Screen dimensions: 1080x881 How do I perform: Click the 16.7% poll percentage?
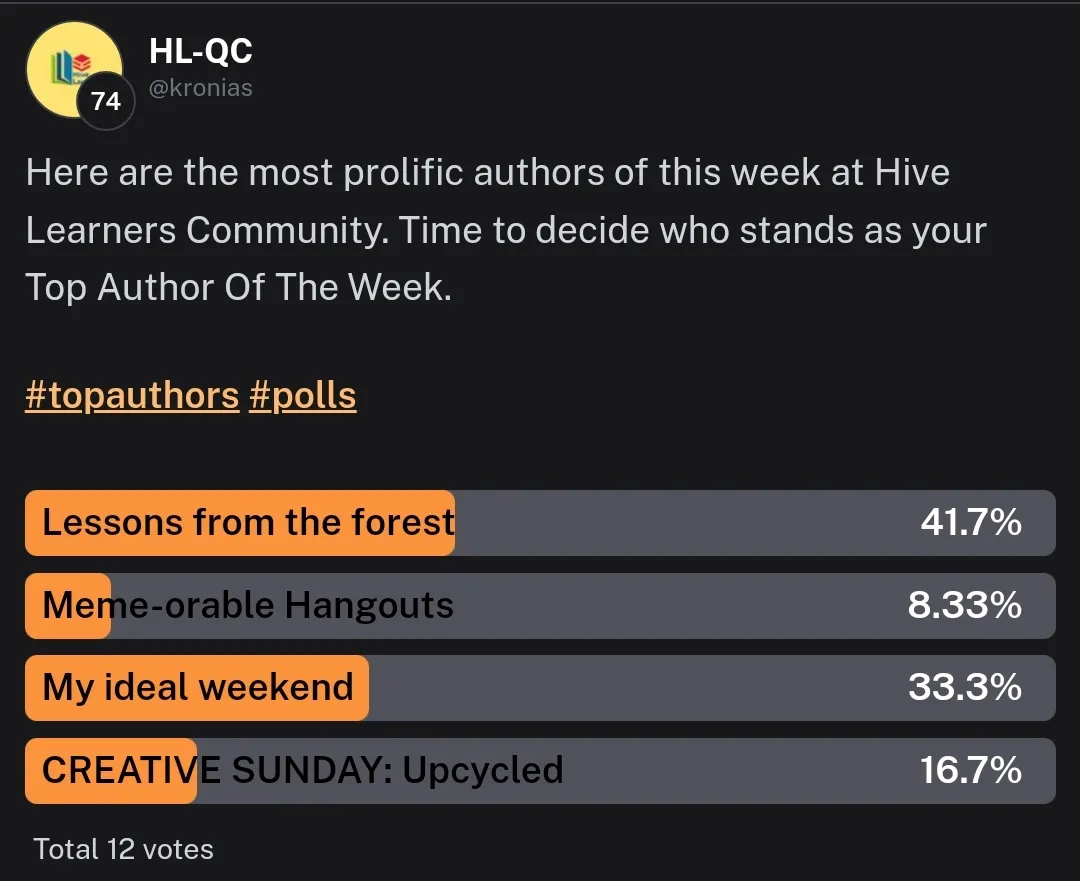[970, 771]
